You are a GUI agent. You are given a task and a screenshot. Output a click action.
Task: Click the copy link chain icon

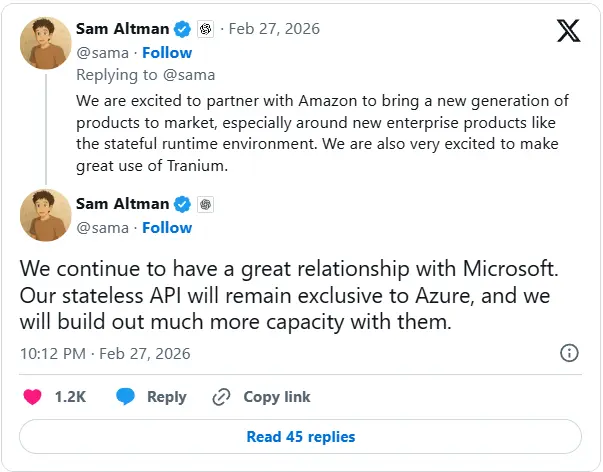222,397
